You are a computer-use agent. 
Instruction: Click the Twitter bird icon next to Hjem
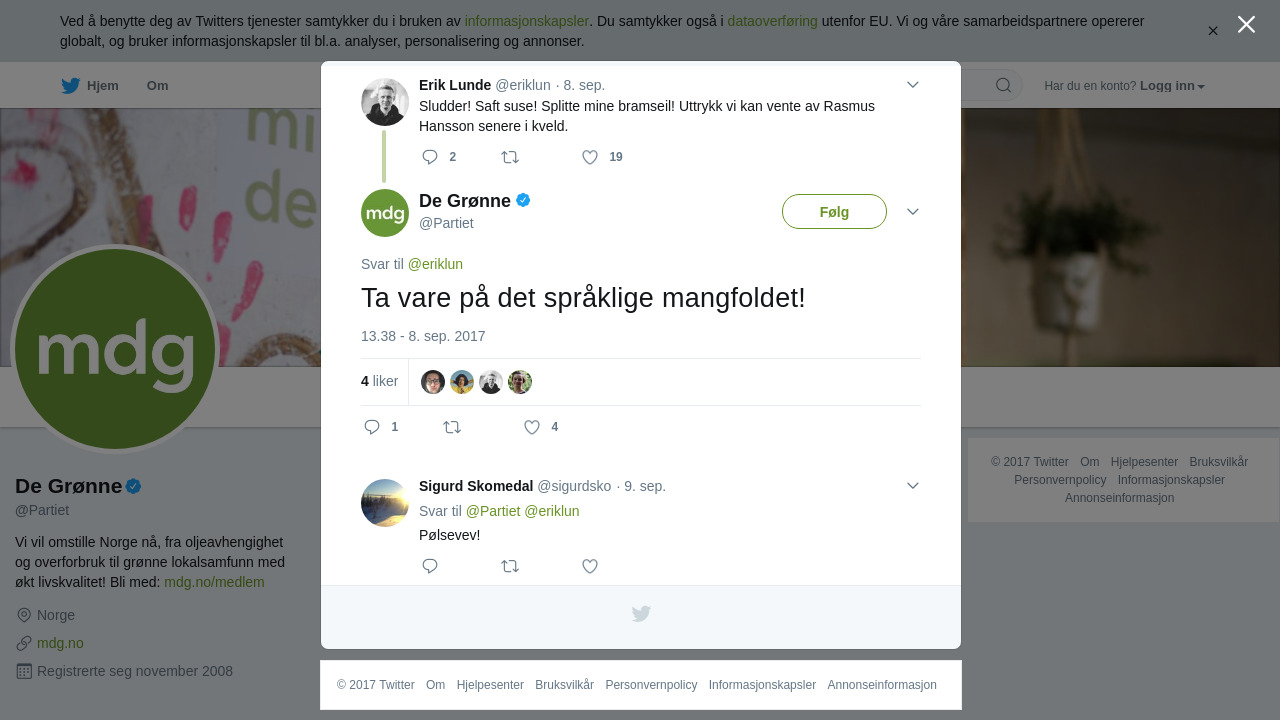[70, 86]
